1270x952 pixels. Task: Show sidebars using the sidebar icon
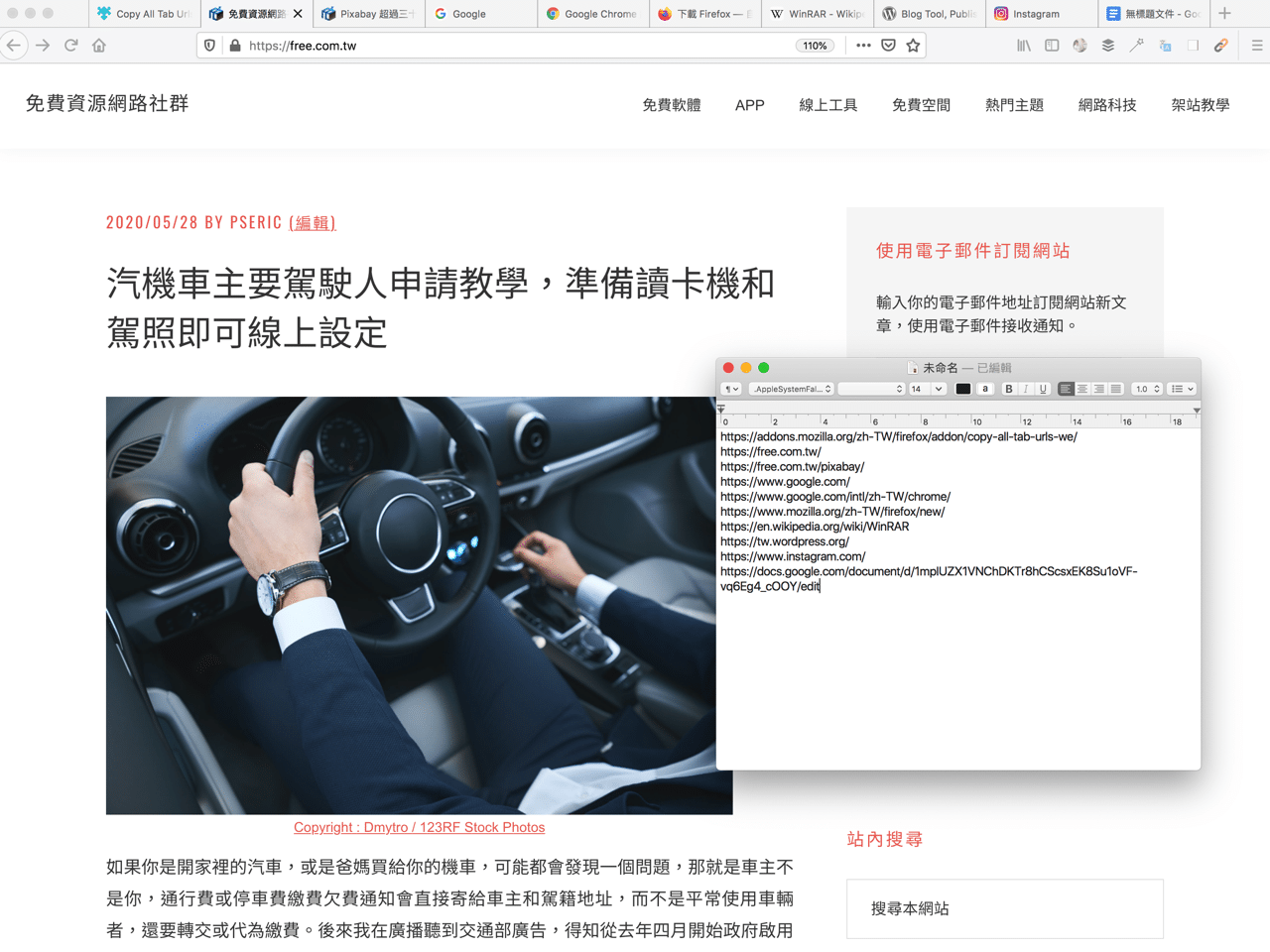[1052, 46]
